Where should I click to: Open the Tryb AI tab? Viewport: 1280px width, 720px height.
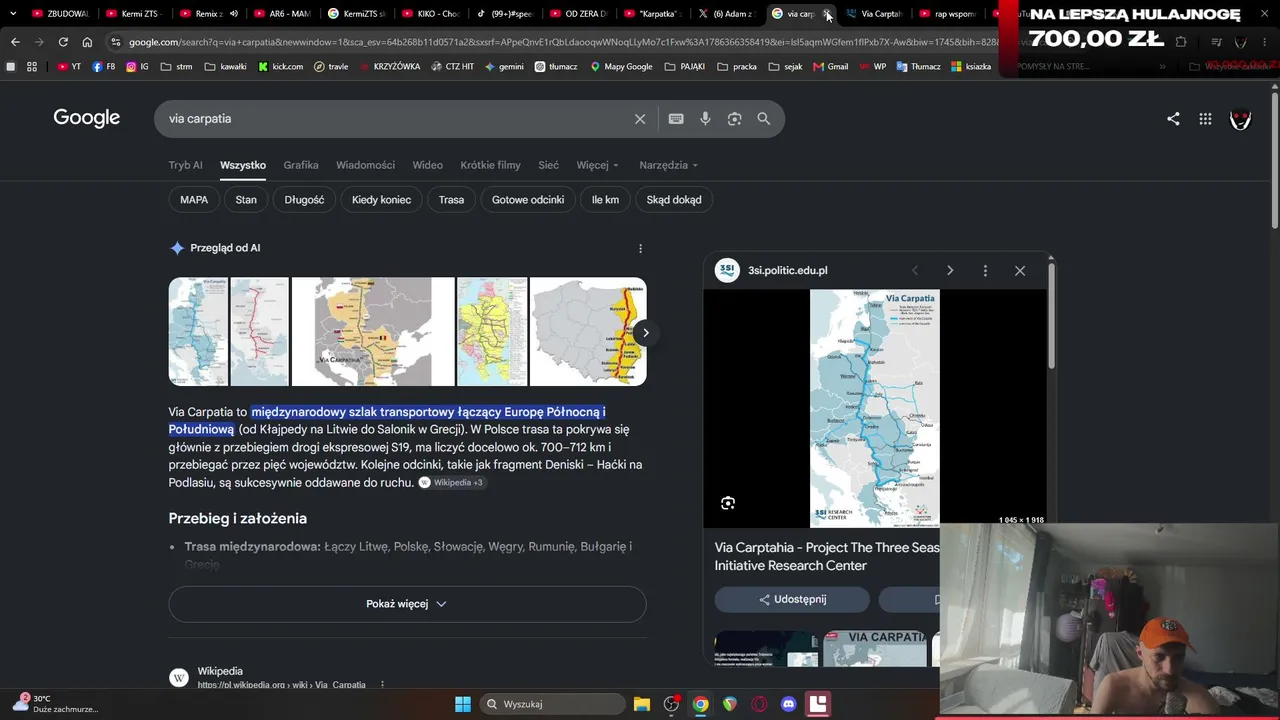click(186, 165)
